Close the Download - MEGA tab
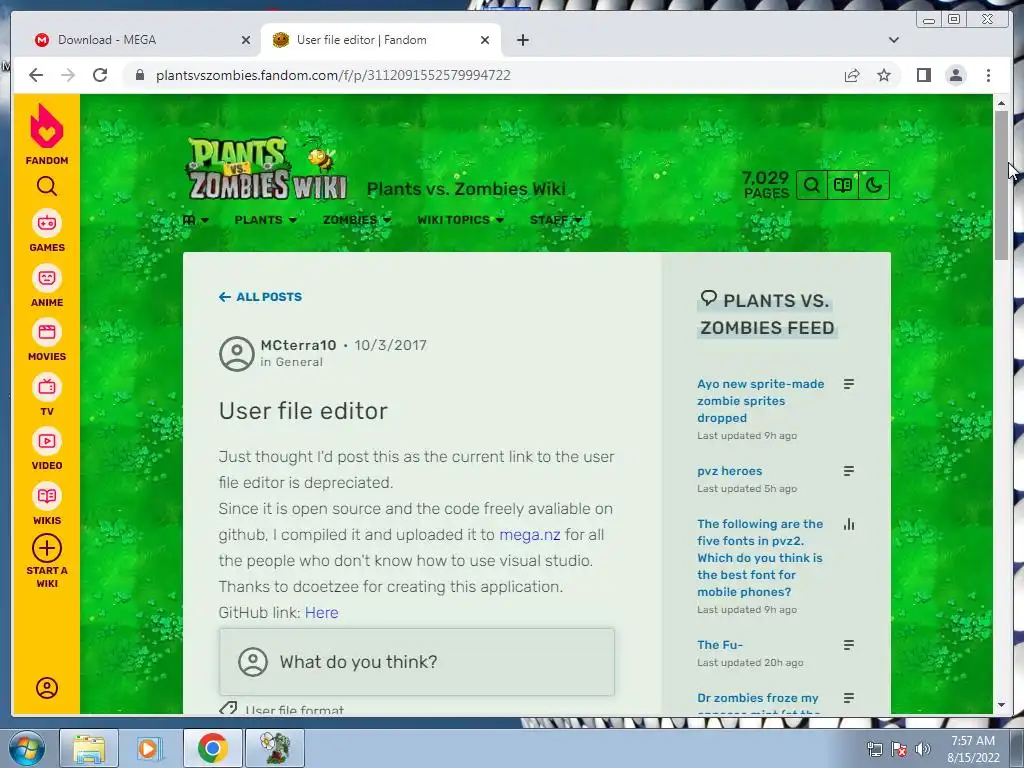The width and height of the screenshot is (1024, 768). click(x=246, y=40)
